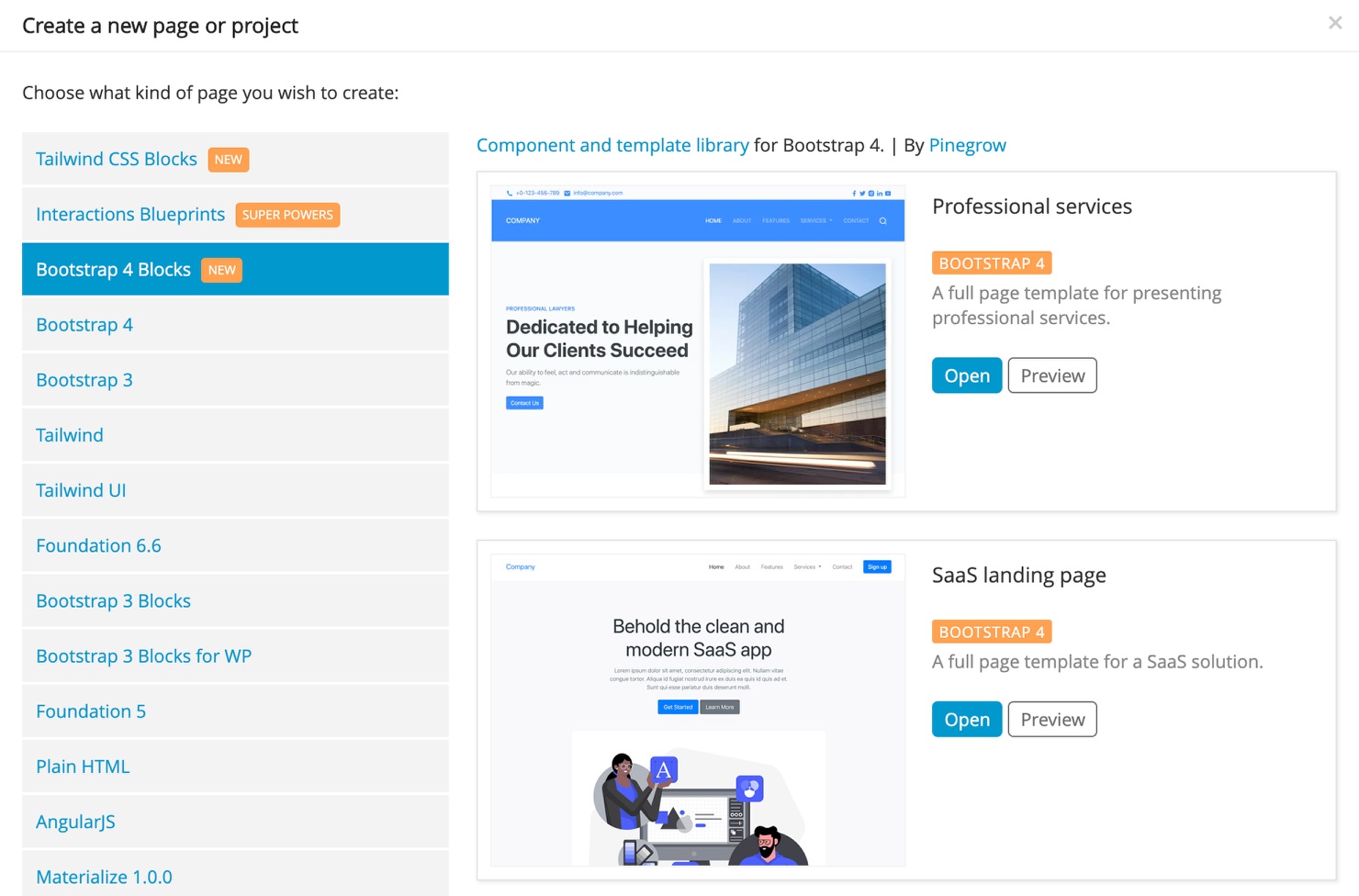Click the Professional services thumbnail image

point(698,342)
